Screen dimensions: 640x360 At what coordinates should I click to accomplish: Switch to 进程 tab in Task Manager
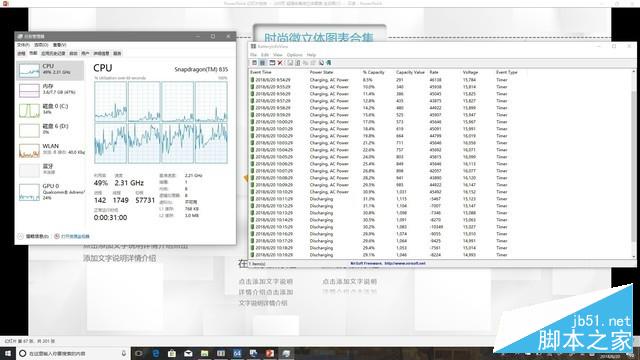21,53
